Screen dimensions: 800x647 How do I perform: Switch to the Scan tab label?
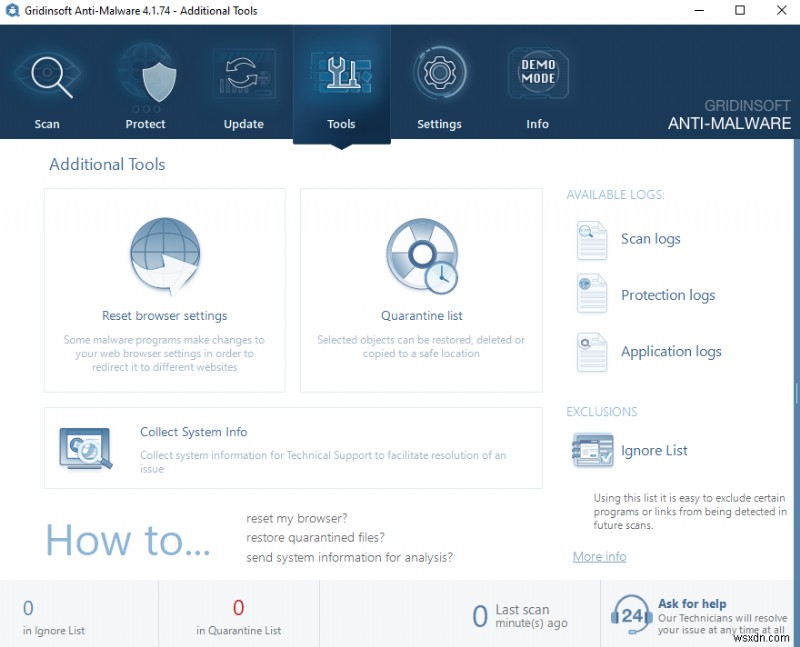click(47, 124)
